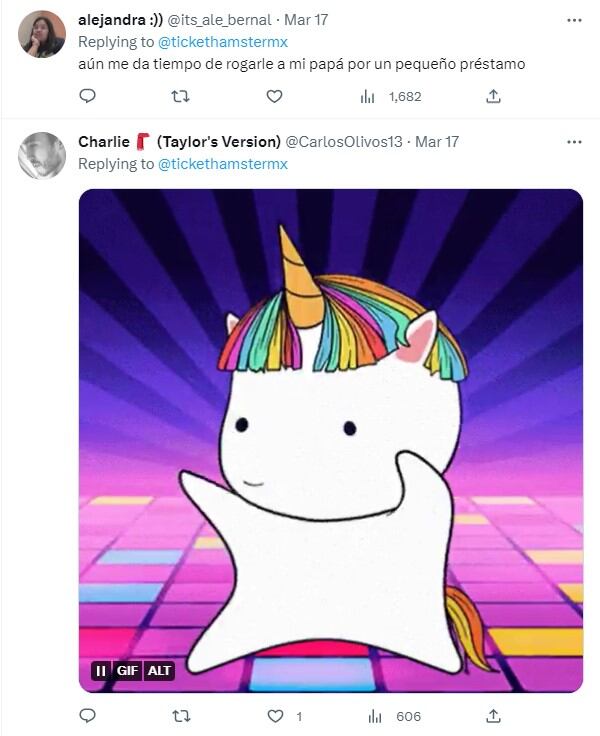Open @tickethamstermx link in Charlie's reply

pos(223,164)
